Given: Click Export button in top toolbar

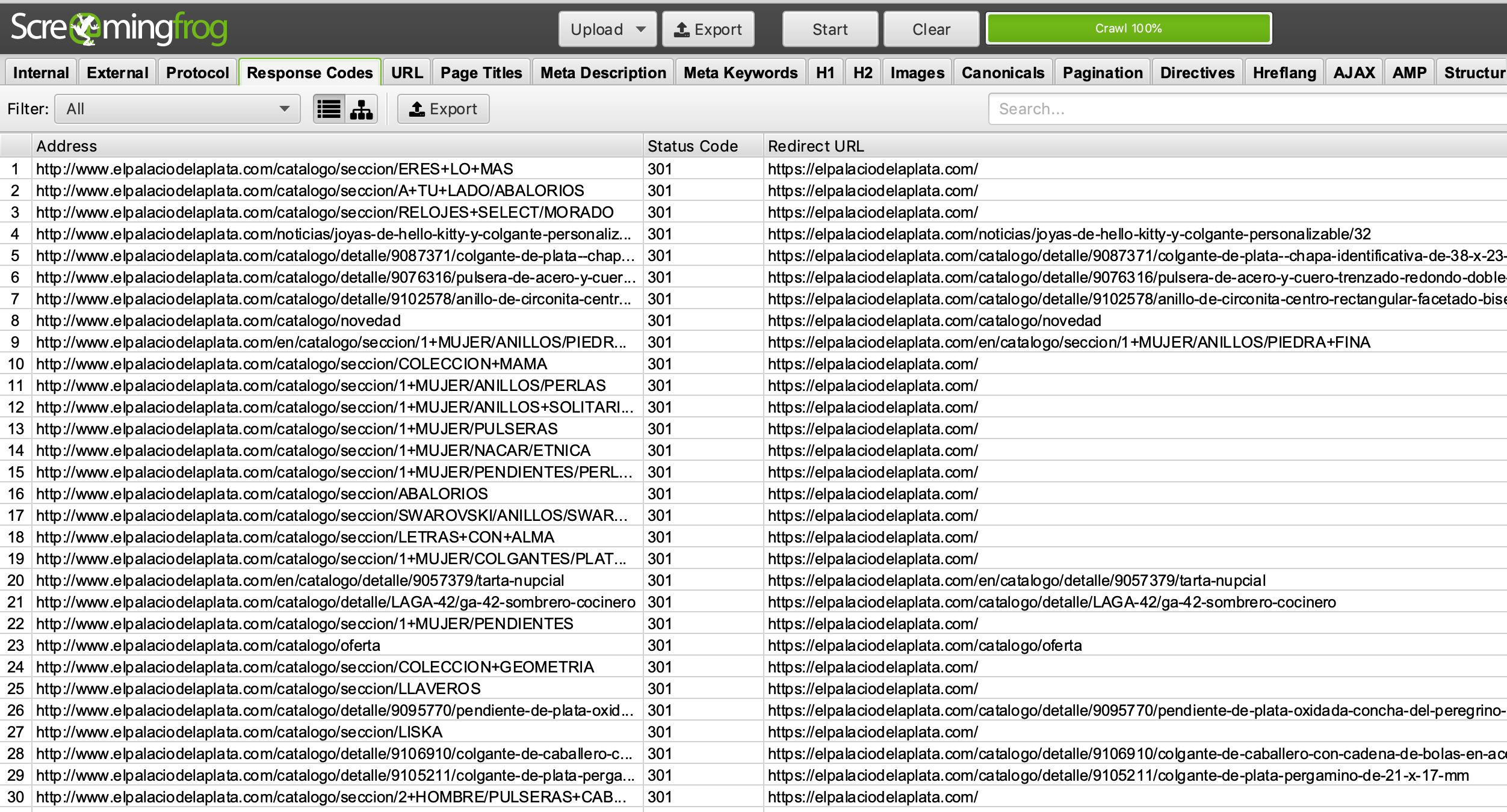Looking at the screenshot, I should 708,29.
